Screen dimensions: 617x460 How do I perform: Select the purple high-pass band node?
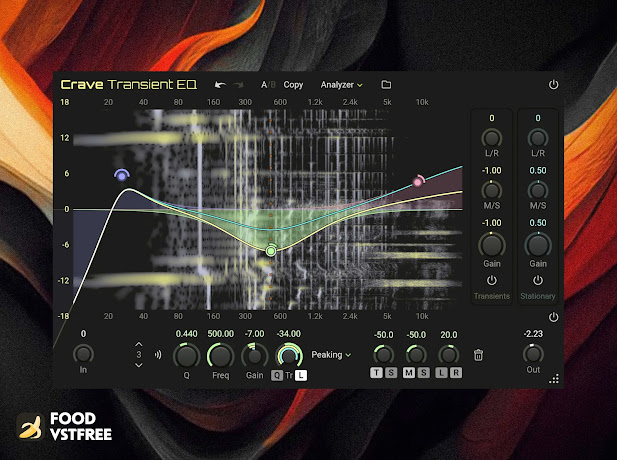[x=122, y=176]
